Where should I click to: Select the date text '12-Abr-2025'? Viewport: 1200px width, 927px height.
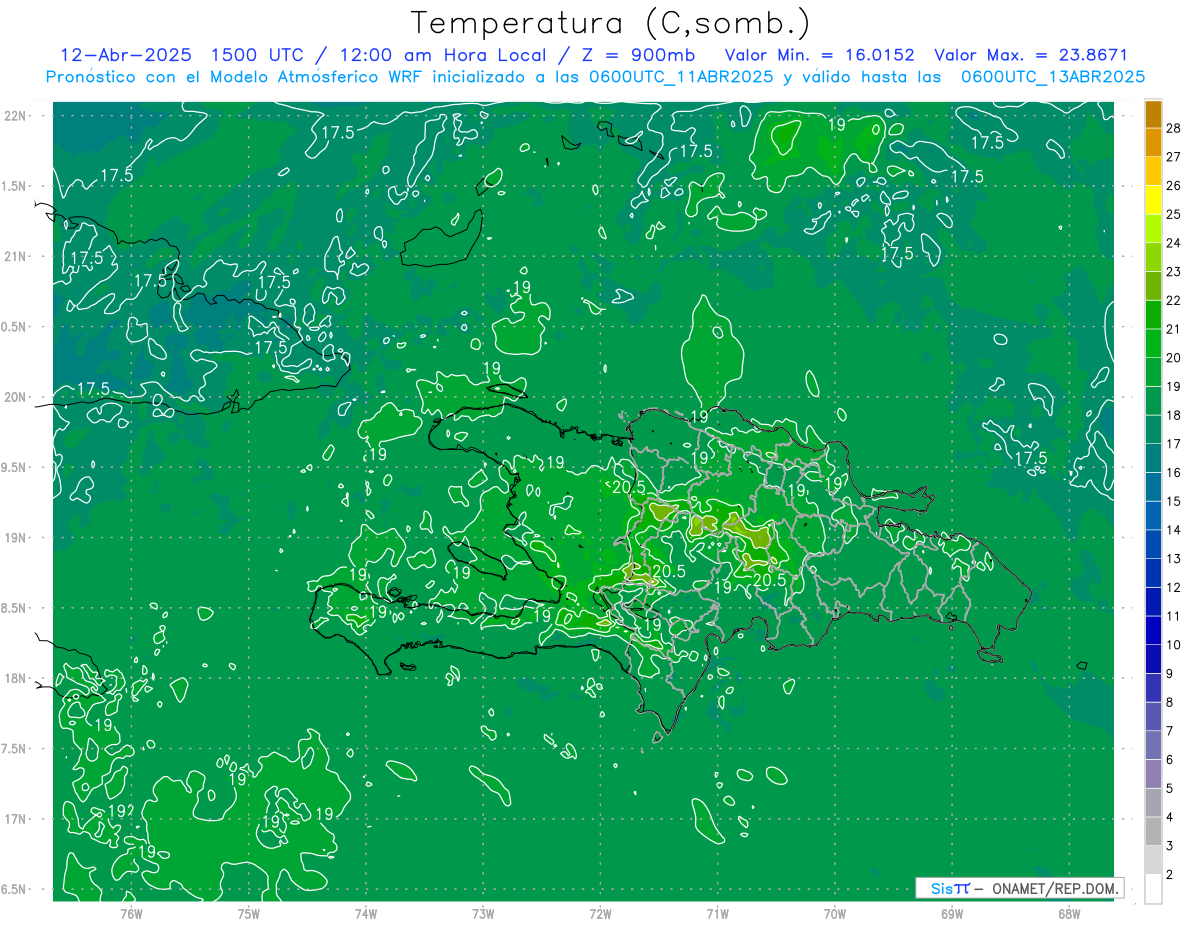[x=125, y=55]
